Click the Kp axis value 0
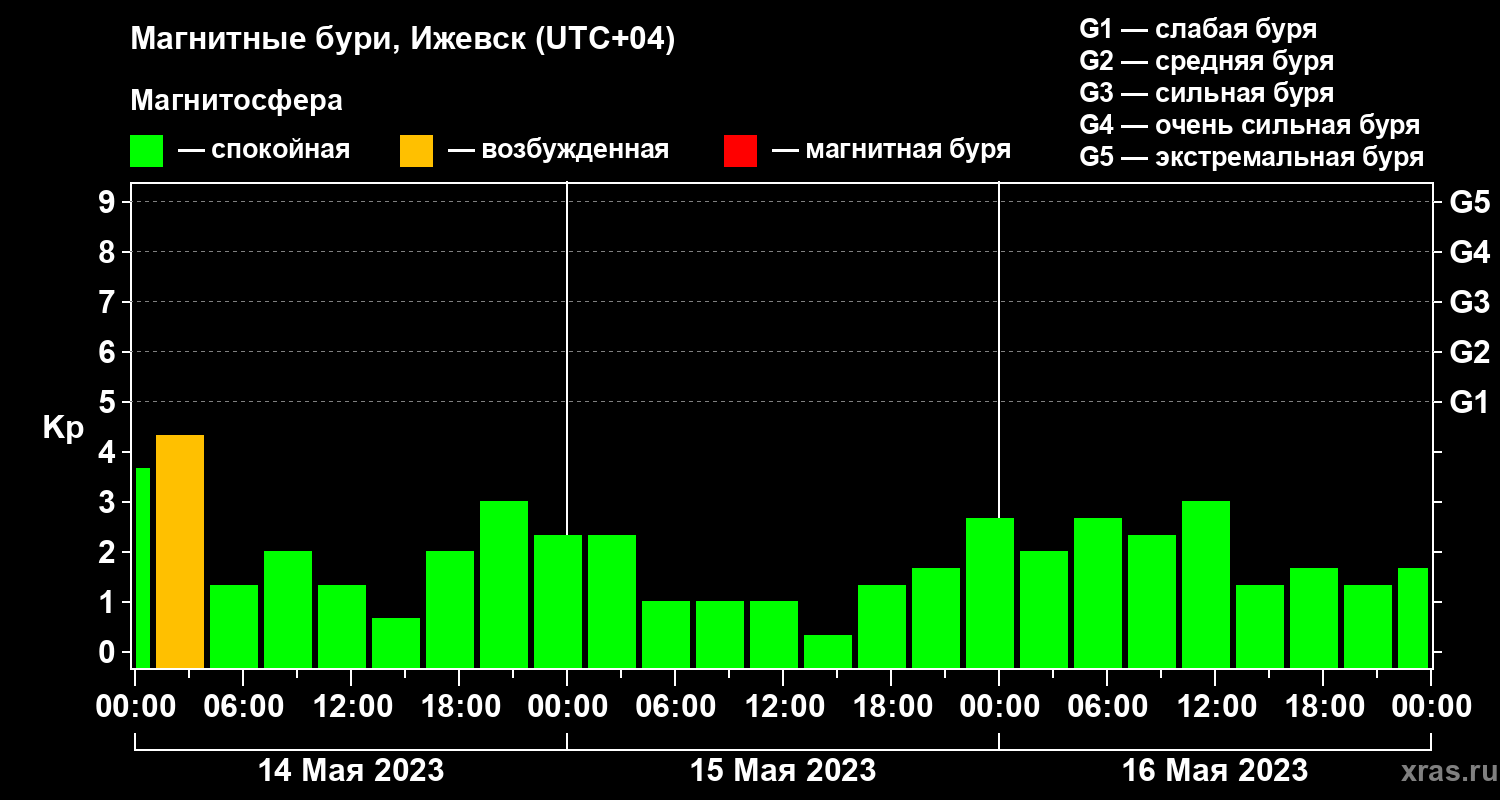 (109, 652)
